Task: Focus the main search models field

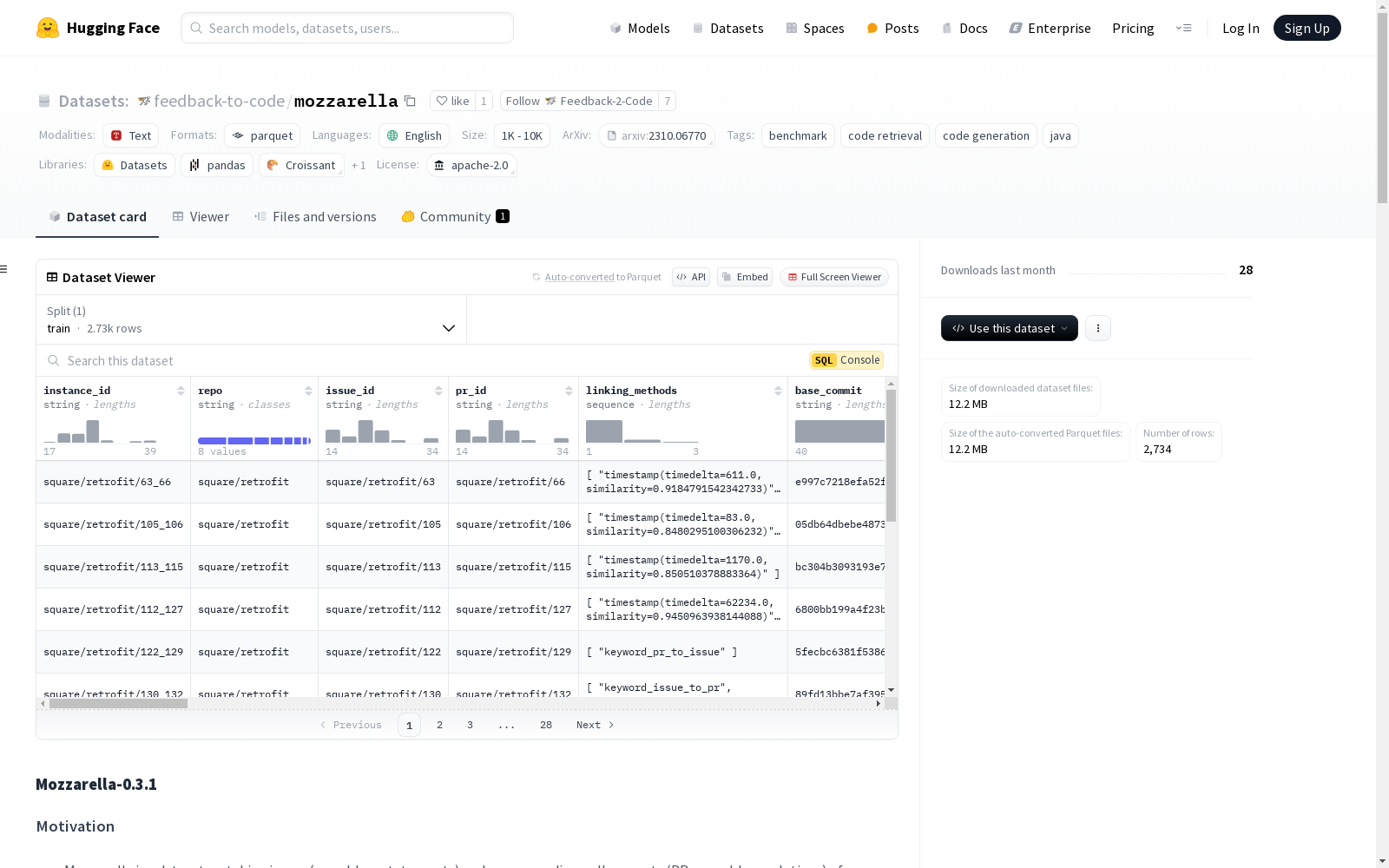Action: [347, 28]
